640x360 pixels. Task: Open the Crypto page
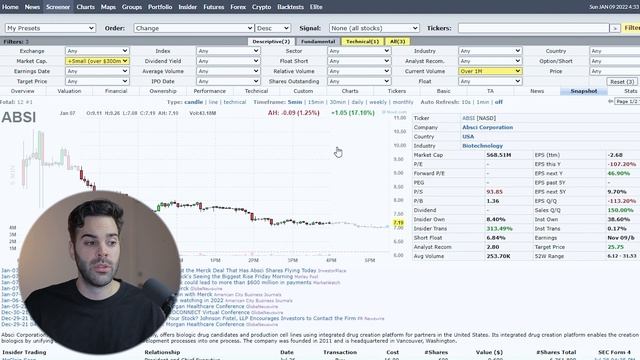262,7
